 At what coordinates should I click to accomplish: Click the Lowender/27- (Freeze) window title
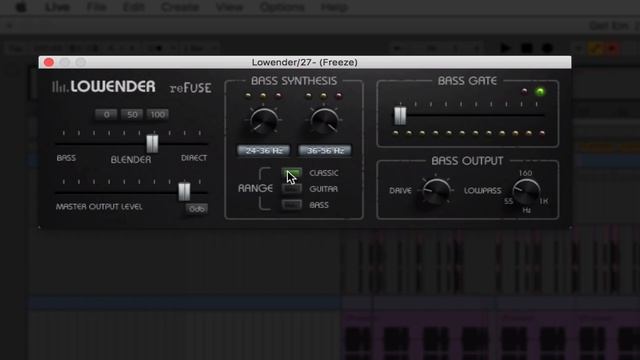pyautogui.click(x=304, y=62)
